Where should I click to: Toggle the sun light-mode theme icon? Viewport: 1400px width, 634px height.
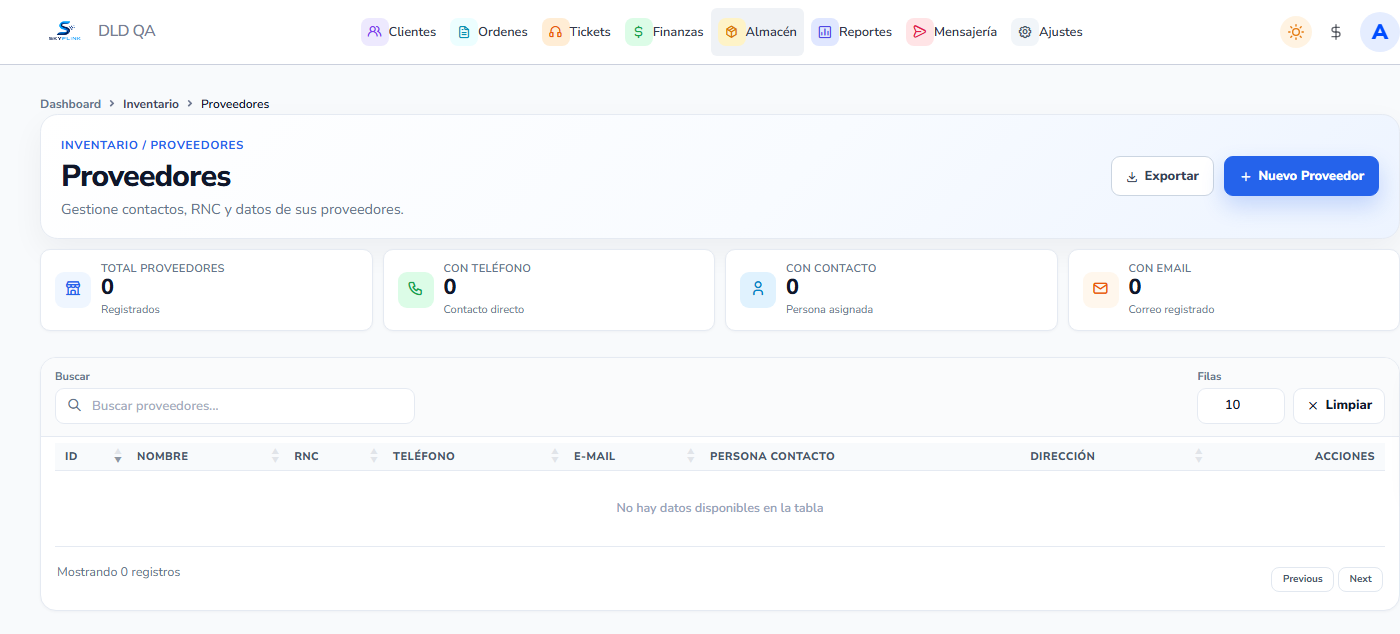click(1296, 32)
